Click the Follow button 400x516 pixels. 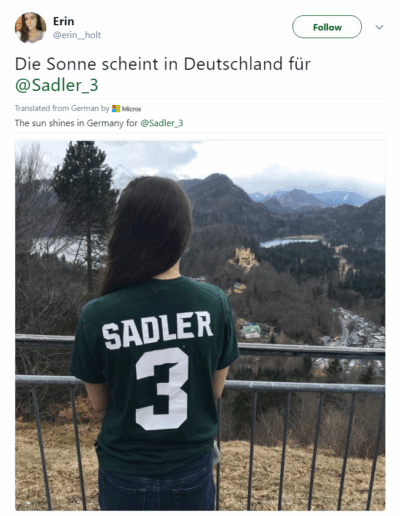327,27
